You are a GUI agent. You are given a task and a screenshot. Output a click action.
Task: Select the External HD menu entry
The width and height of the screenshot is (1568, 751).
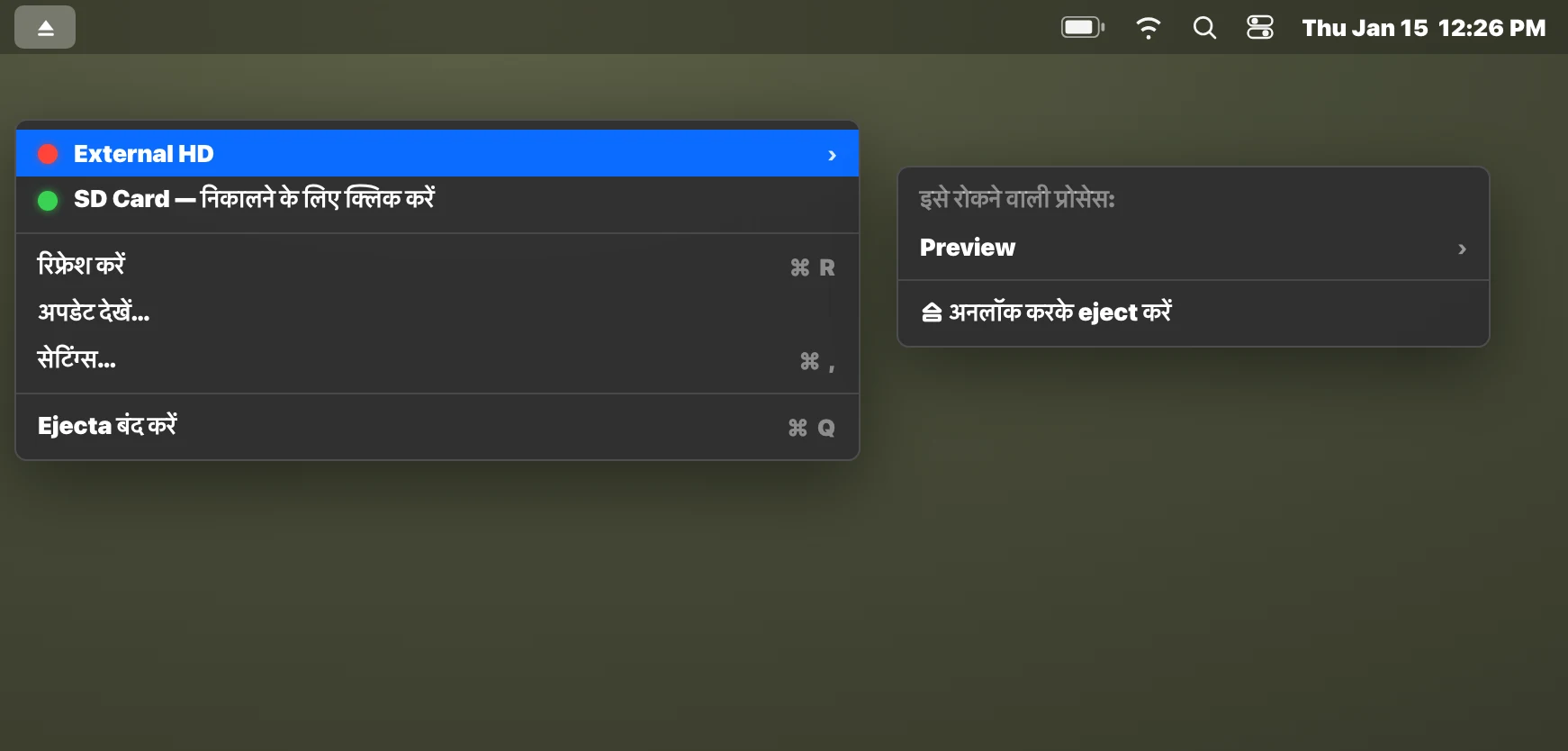click(437, 154)
